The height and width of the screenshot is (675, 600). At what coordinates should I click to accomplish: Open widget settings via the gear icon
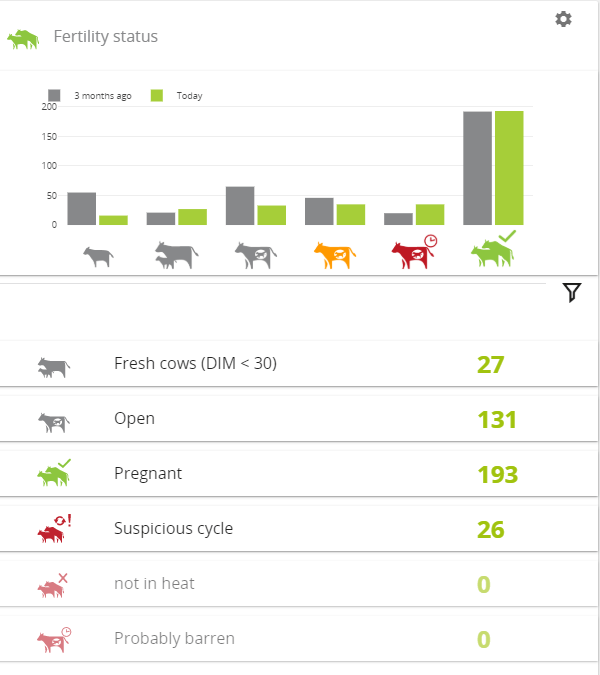pos(563,19)
